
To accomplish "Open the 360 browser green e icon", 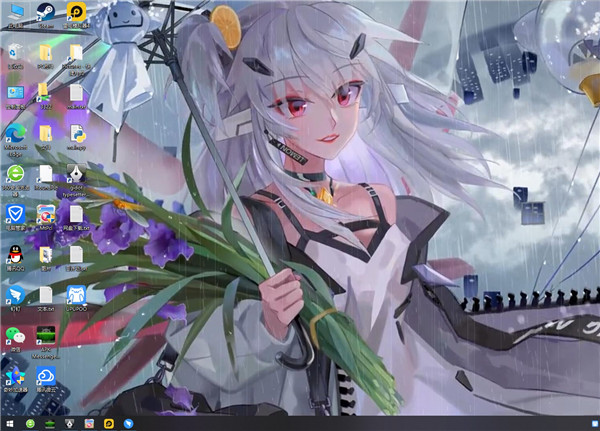I will [15, 174].
